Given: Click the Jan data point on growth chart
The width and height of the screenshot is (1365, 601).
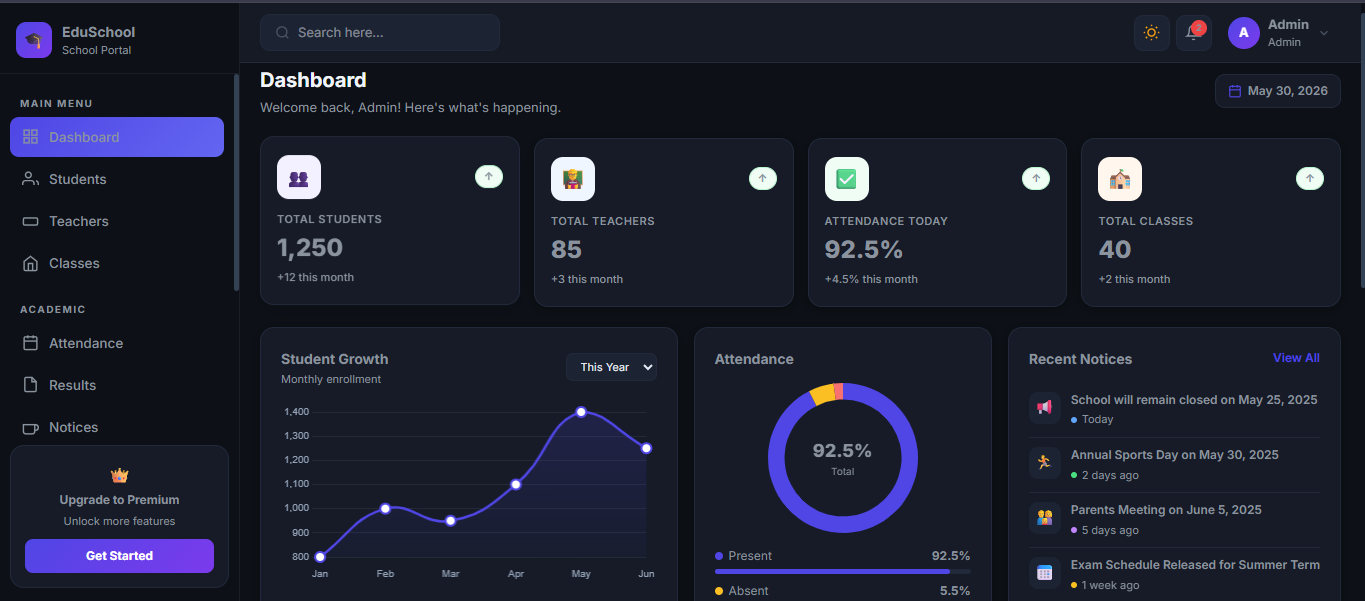Looking at the screenshot, I should pos(320,557).
